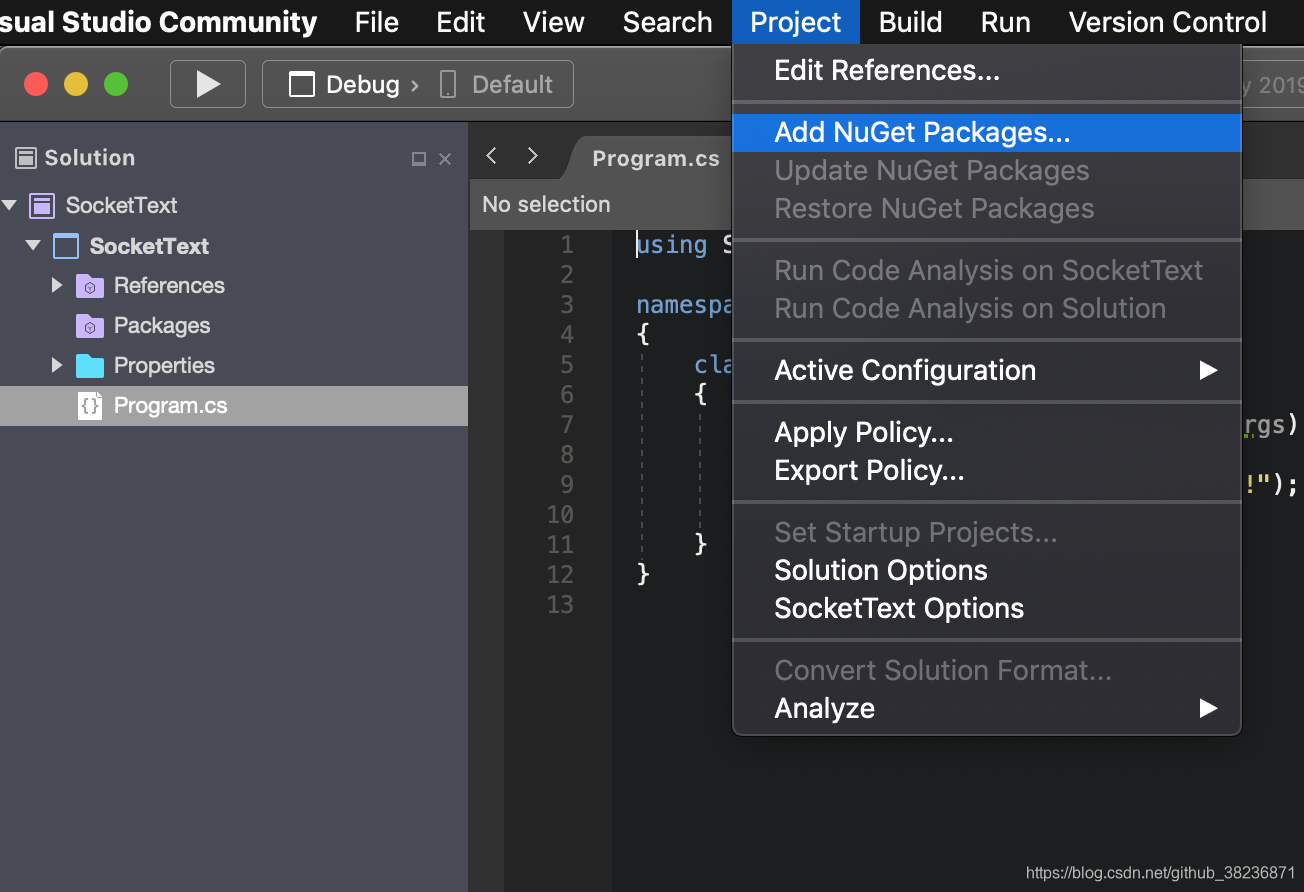1304x892 pixels.
Task: Click the Debug window icon in toolbar
Action: point(302,85)
